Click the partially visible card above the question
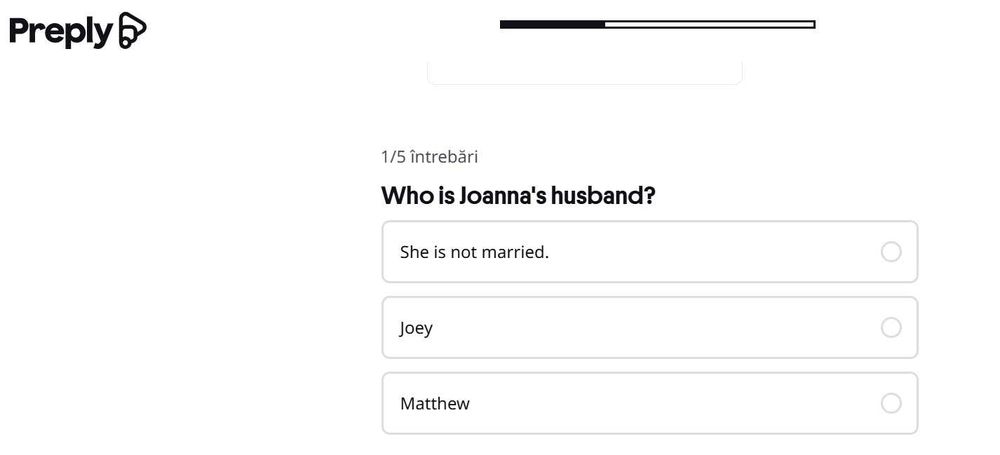Viewport: 1000px width, 455px height. pos(585,72)
